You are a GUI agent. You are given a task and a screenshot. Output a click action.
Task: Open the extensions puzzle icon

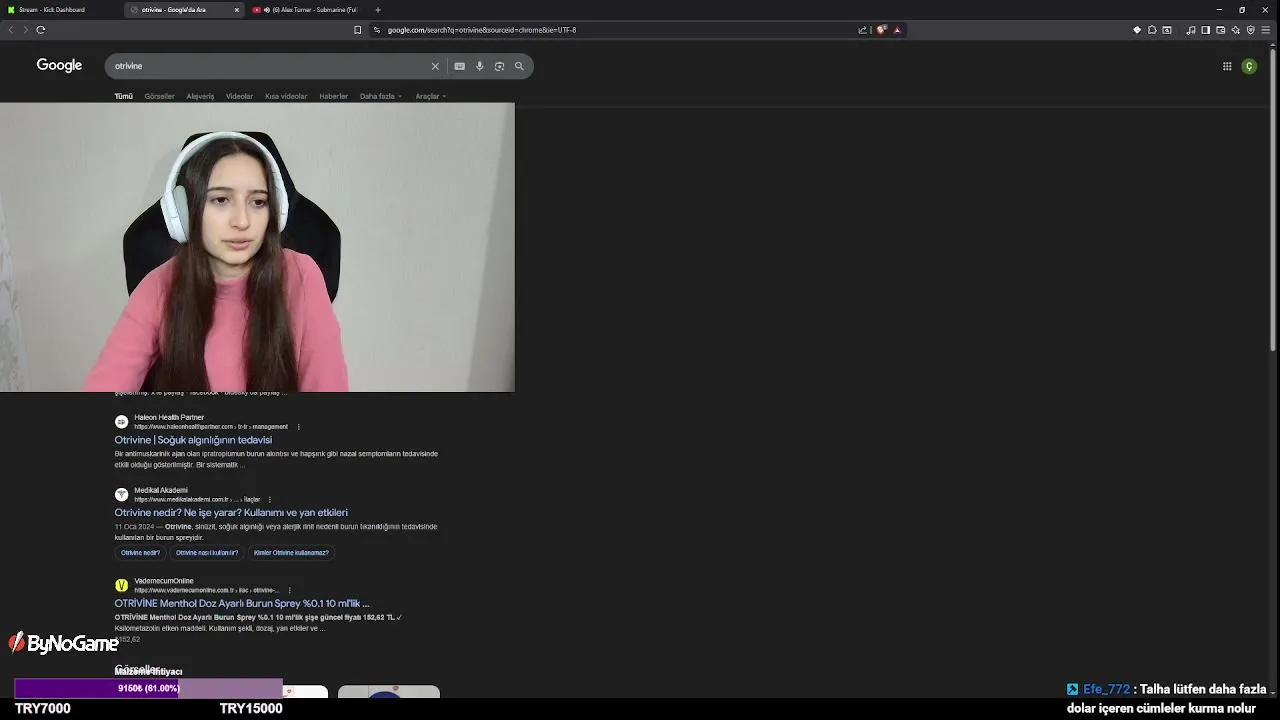(1152, 30)
